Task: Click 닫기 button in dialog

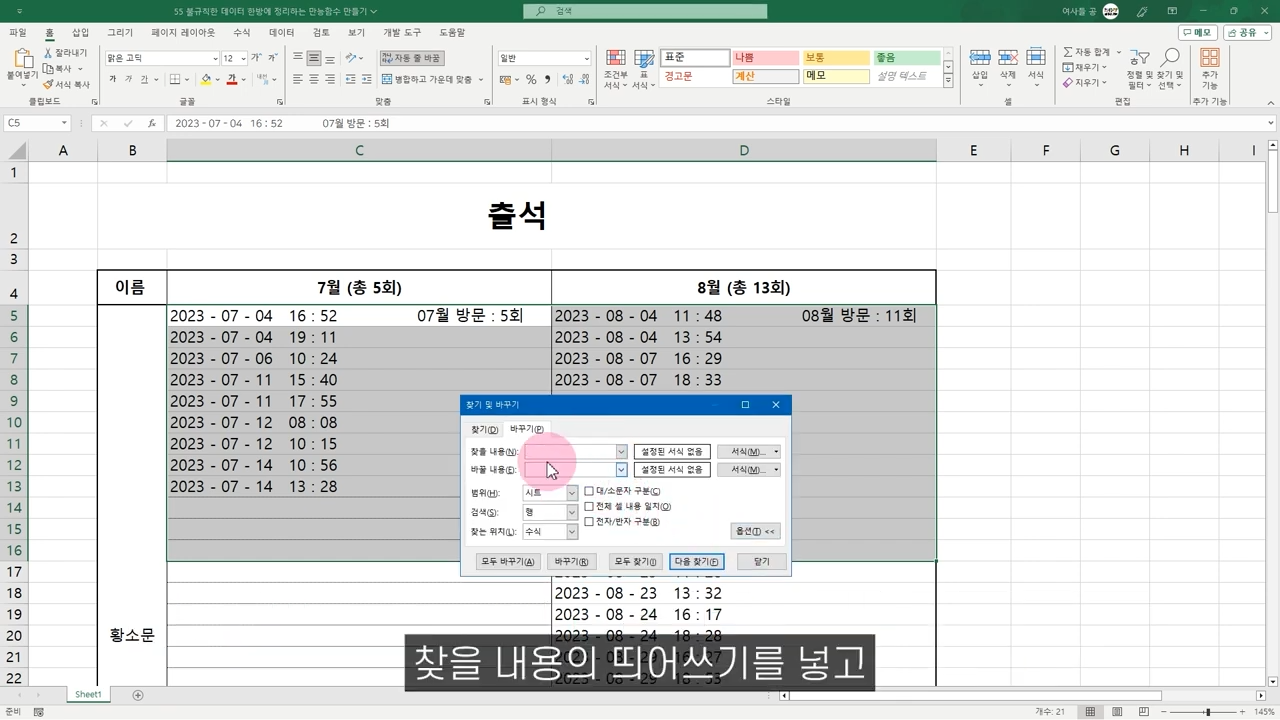Action: point(761,562)
